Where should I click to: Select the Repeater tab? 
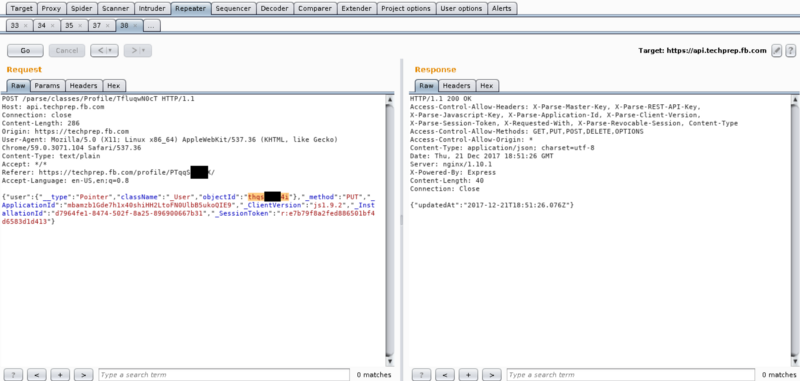tap(190, 9)
